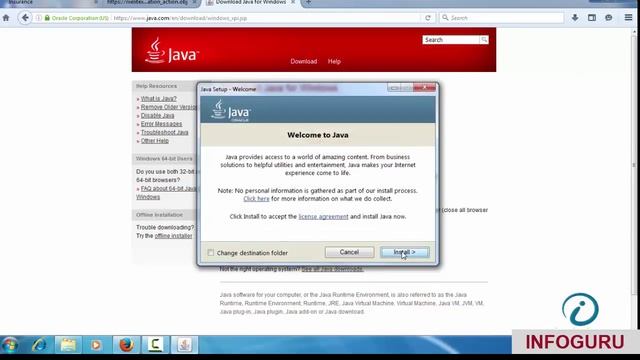Click the Install button in Java Setup

point(404,252)
